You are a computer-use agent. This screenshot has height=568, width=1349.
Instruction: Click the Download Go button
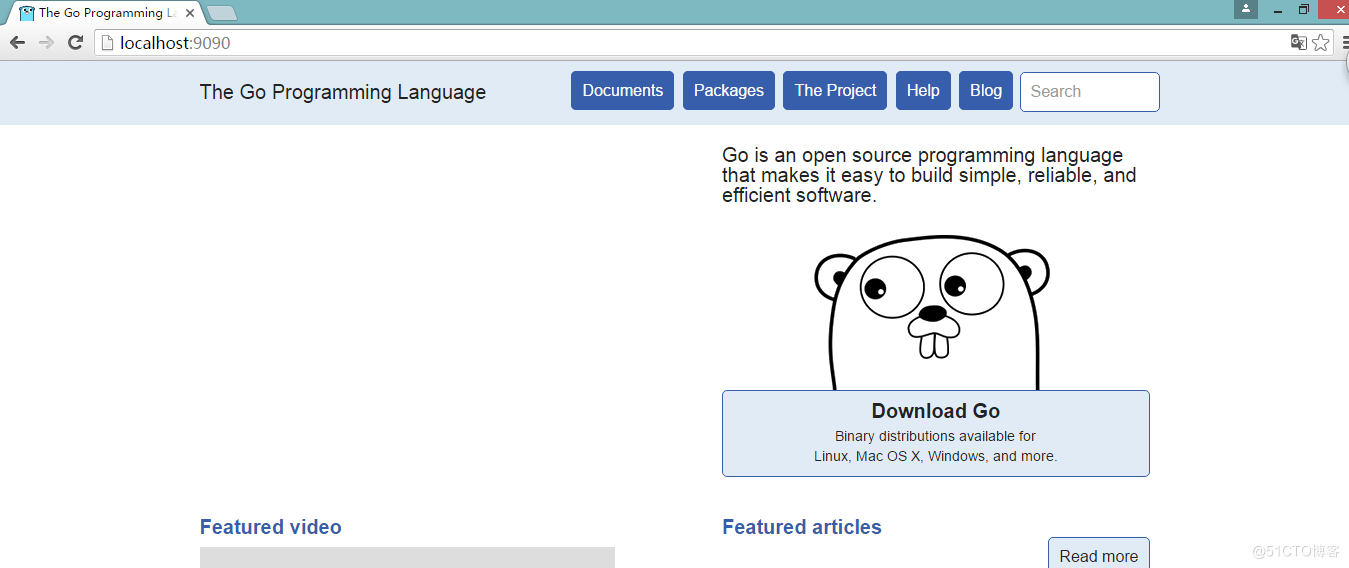point(936,433)
